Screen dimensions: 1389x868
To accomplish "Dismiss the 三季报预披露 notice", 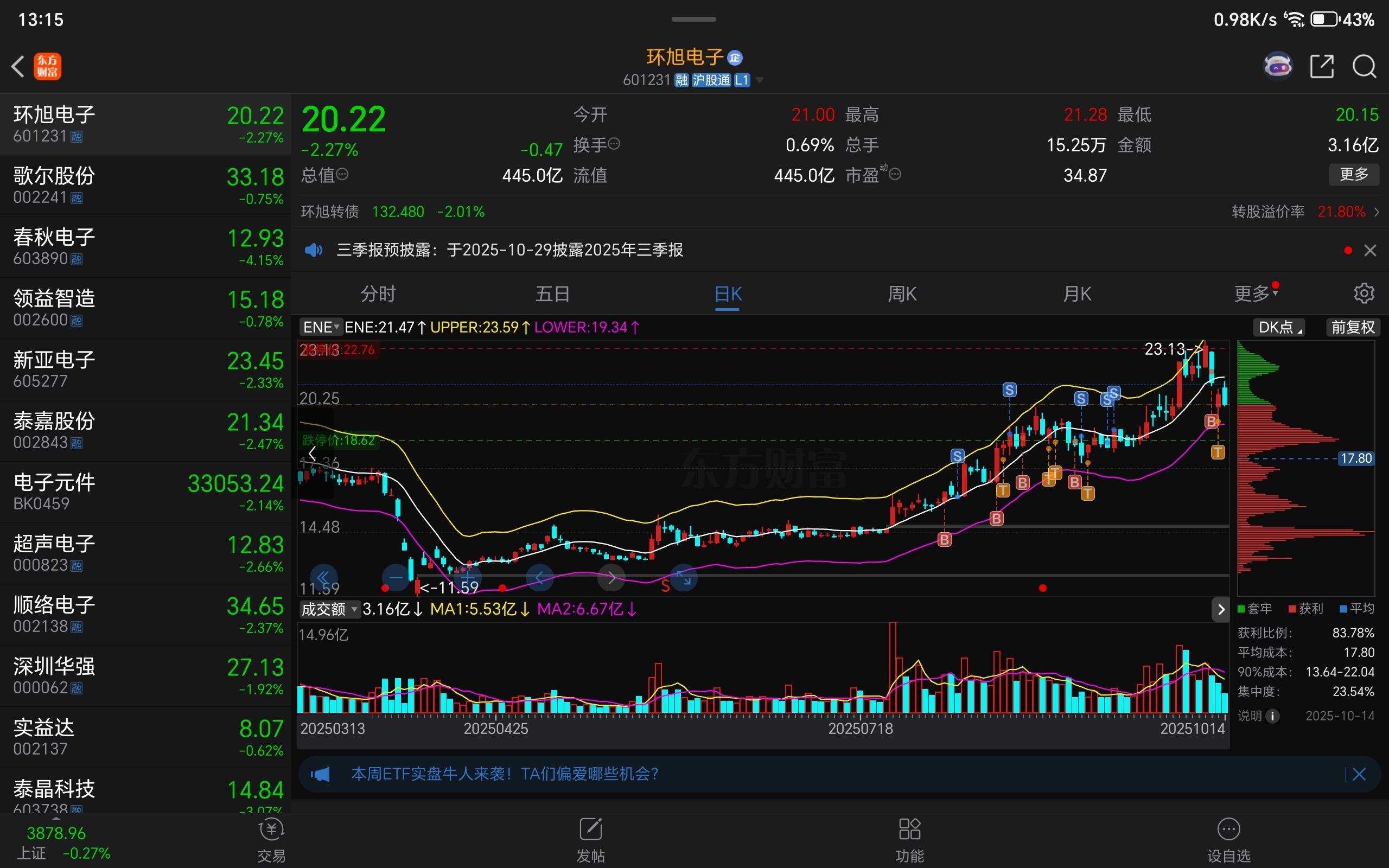I will [x=1369, y=250].
